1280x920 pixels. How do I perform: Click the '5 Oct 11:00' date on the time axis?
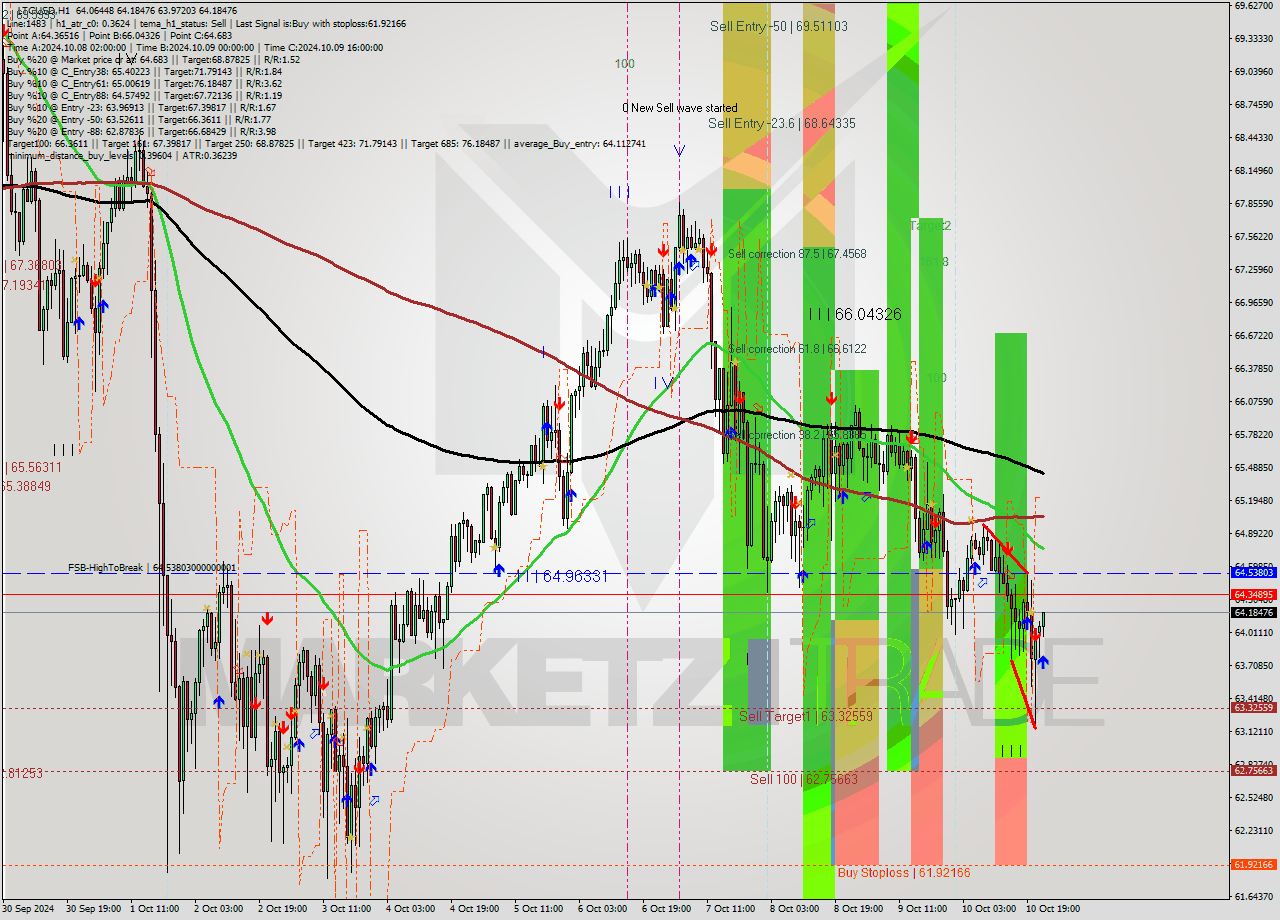(x=538, y=909)
